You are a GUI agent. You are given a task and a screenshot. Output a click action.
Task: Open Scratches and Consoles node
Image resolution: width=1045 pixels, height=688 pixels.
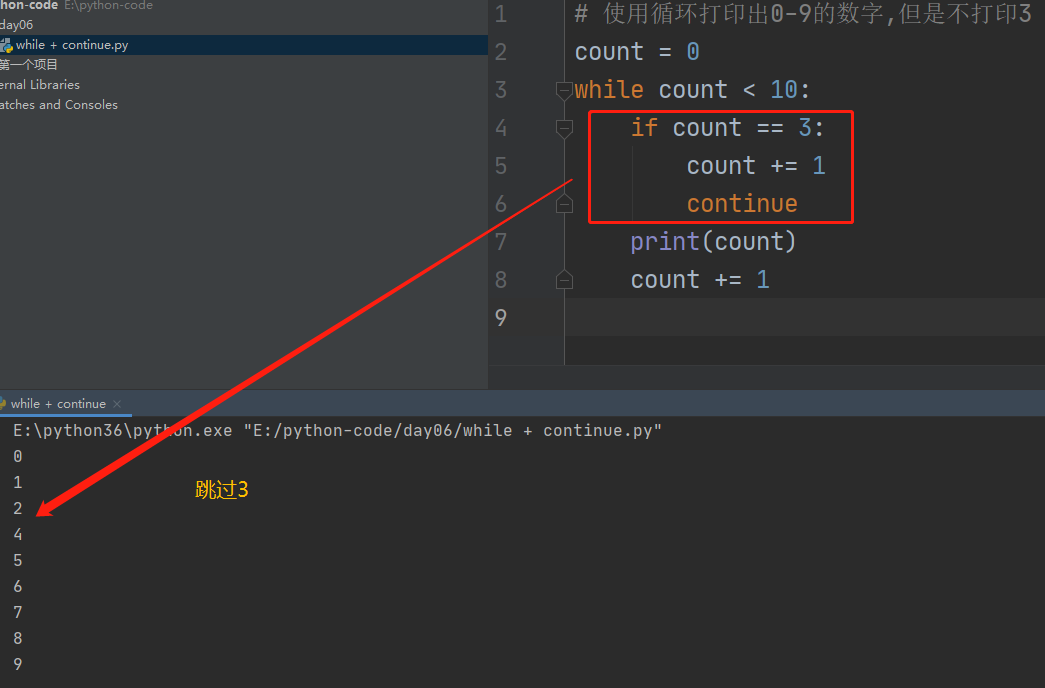point(58,105)
